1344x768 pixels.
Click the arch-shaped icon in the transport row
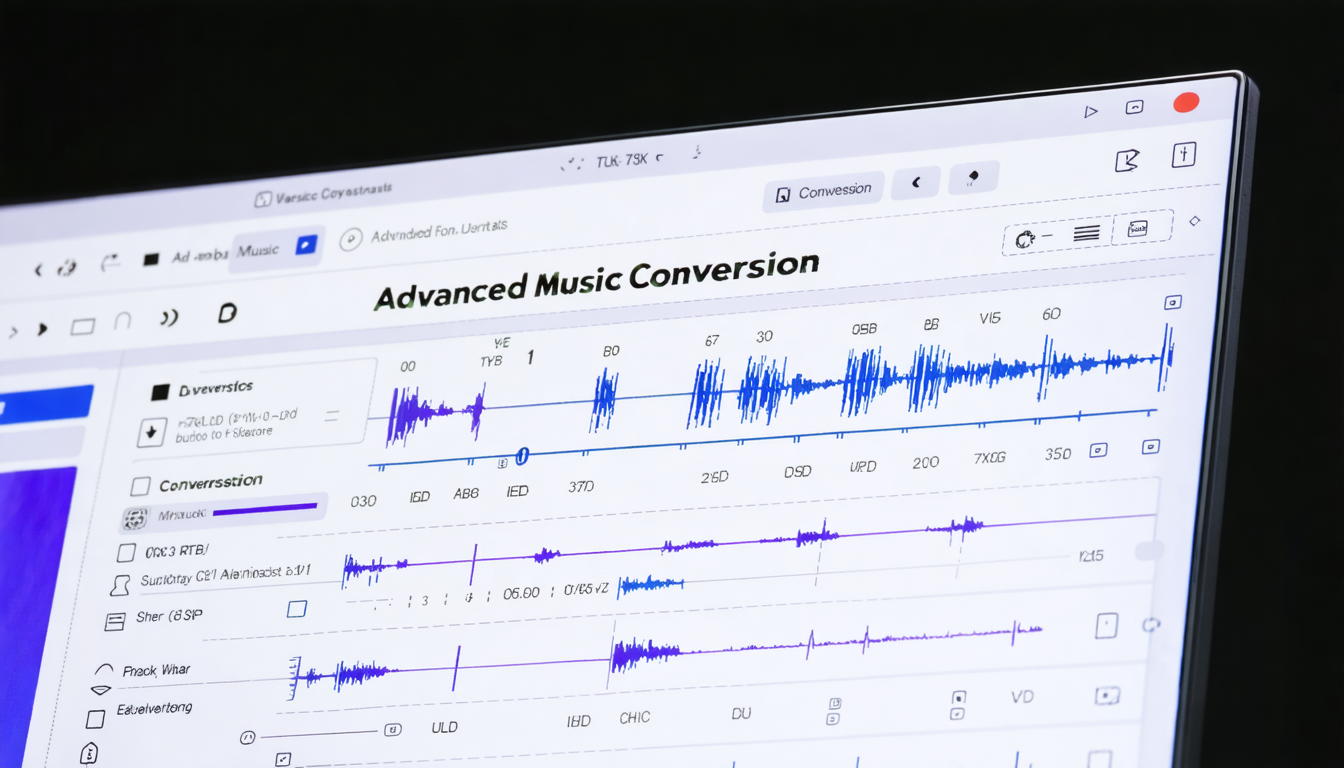click(123, 321)
